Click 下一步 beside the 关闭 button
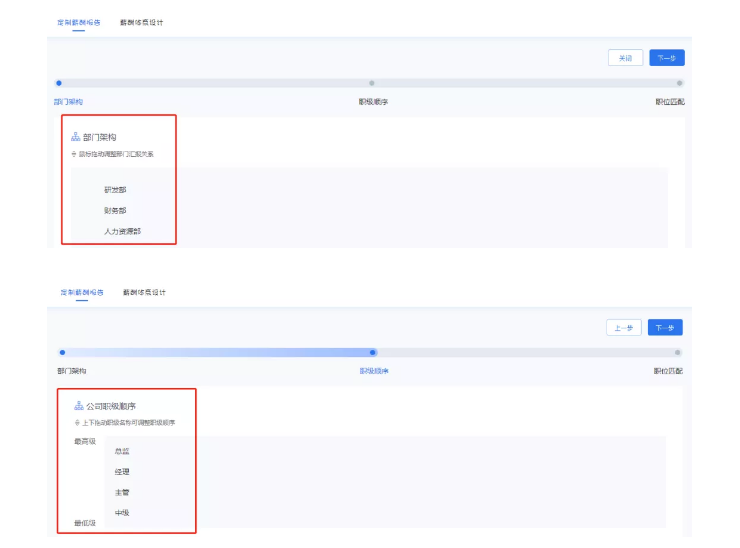Viewport: 740px width, 548px height. (667, 58)
